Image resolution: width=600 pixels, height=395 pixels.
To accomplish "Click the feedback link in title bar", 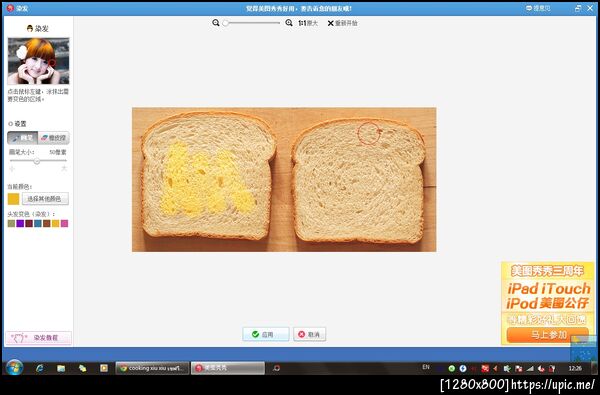I will (538, 8).
